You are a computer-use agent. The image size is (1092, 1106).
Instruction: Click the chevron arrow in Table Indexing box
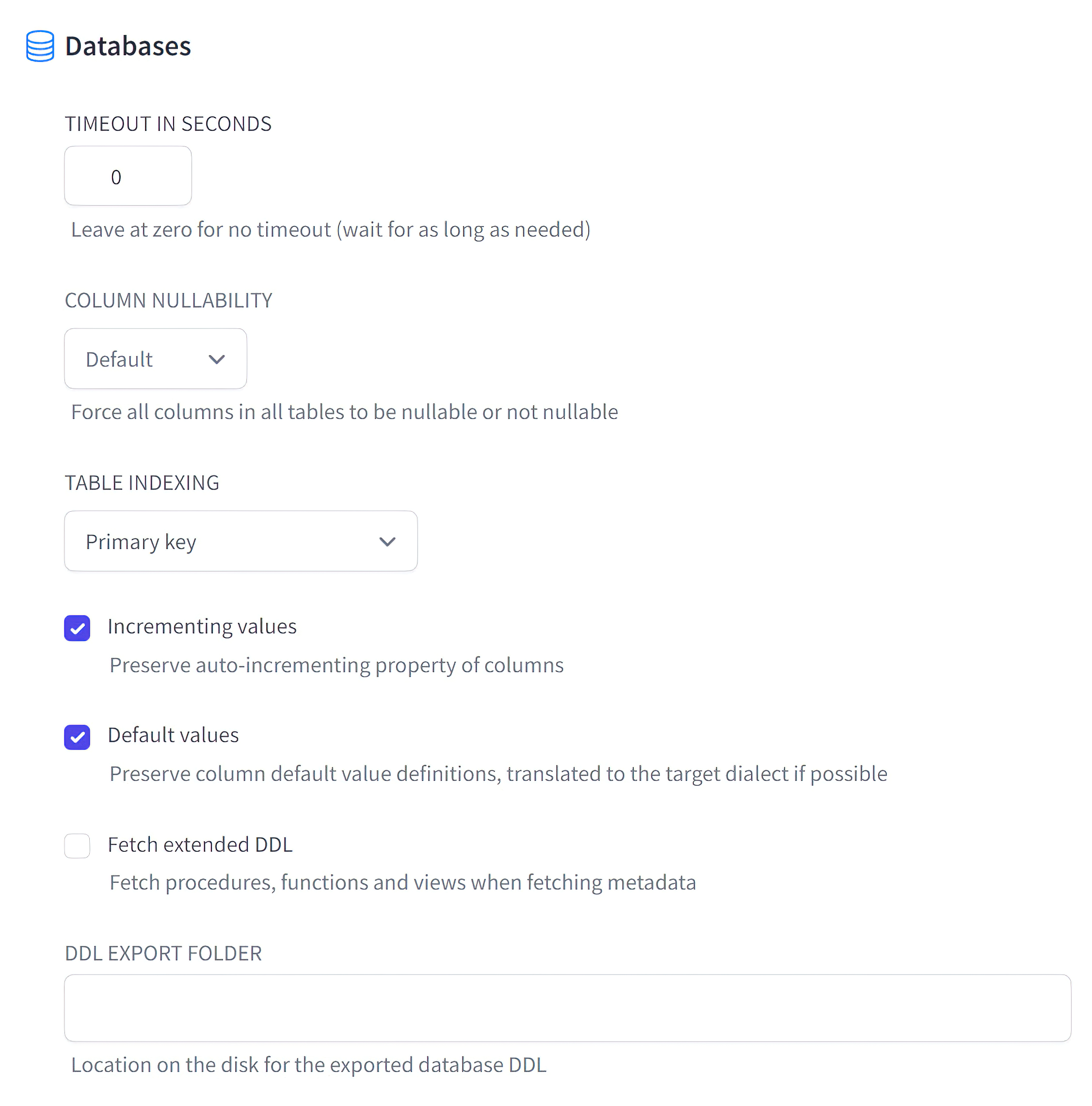[387, 541]
